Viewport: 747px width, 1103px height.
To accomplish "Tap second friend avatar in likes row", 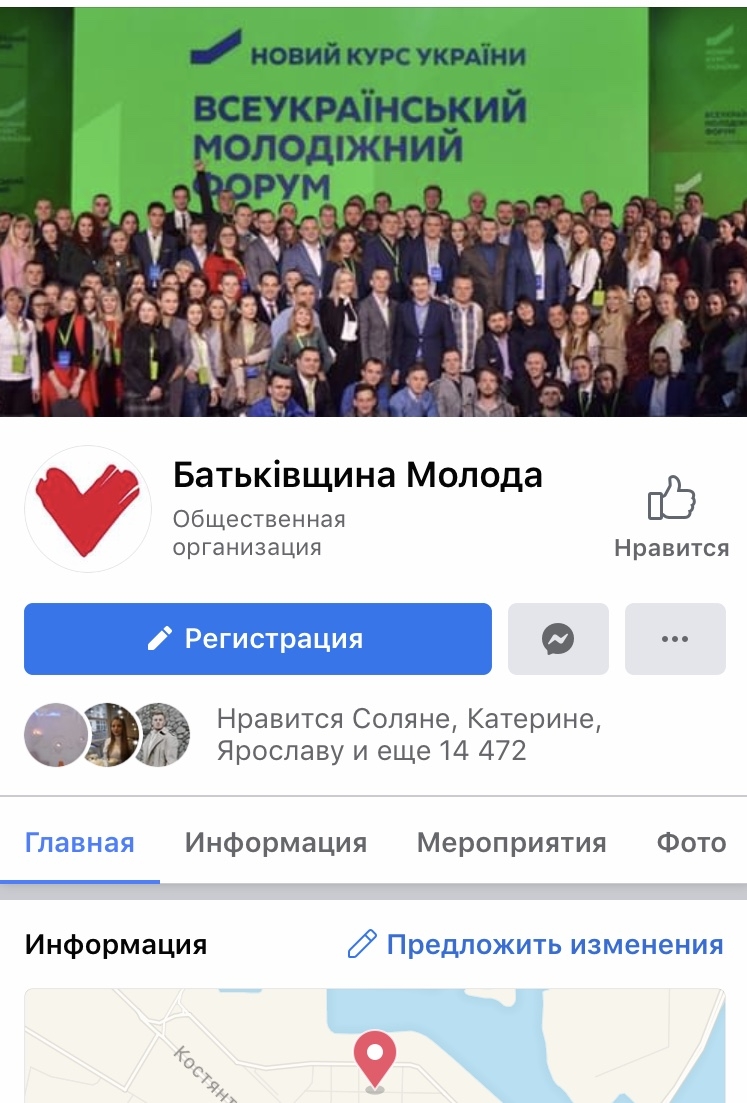I will [x=108, y=734].
